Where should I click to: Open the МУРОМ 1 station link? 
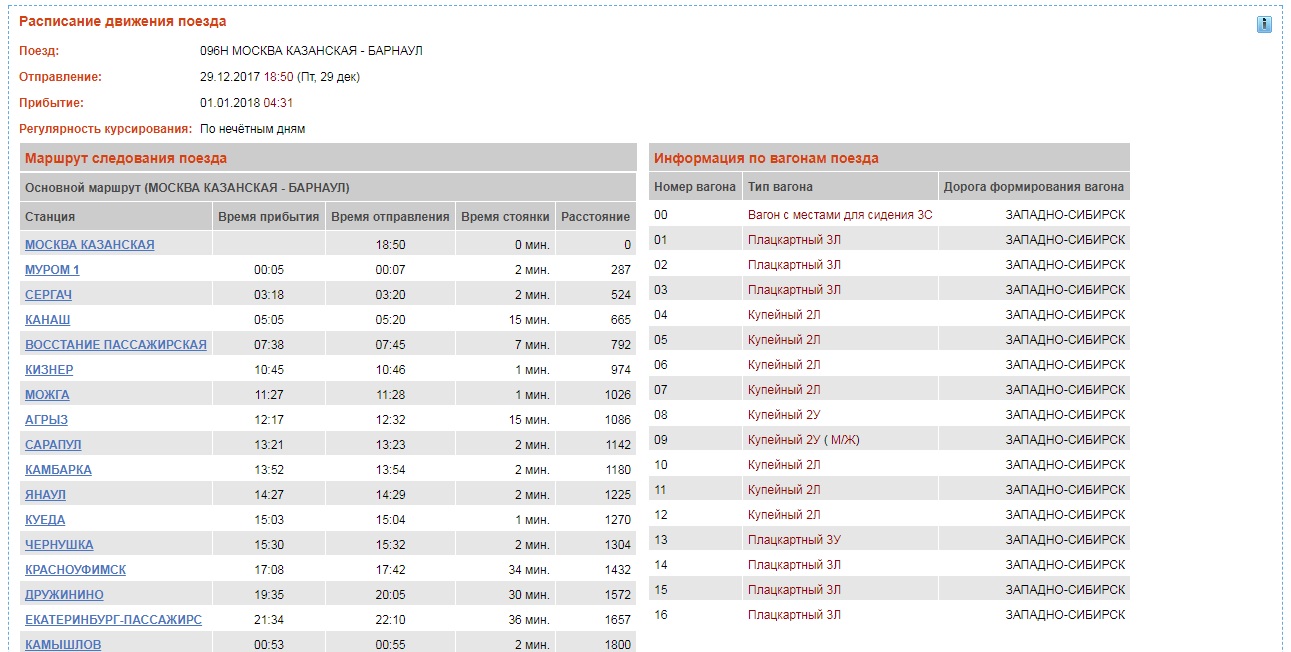[52, 270]
